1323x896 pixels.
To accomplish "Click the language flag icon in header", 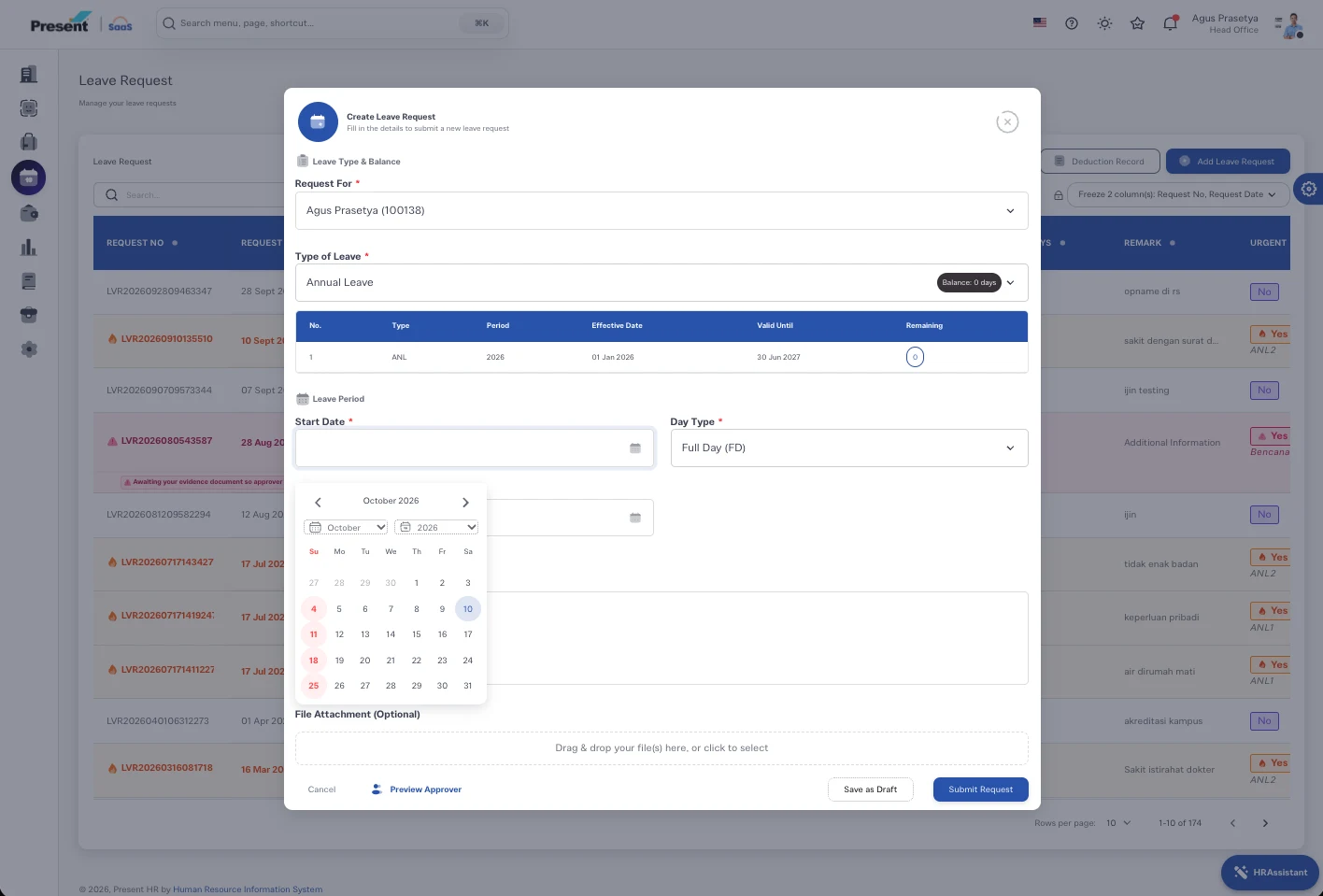I will (1040, 23).
